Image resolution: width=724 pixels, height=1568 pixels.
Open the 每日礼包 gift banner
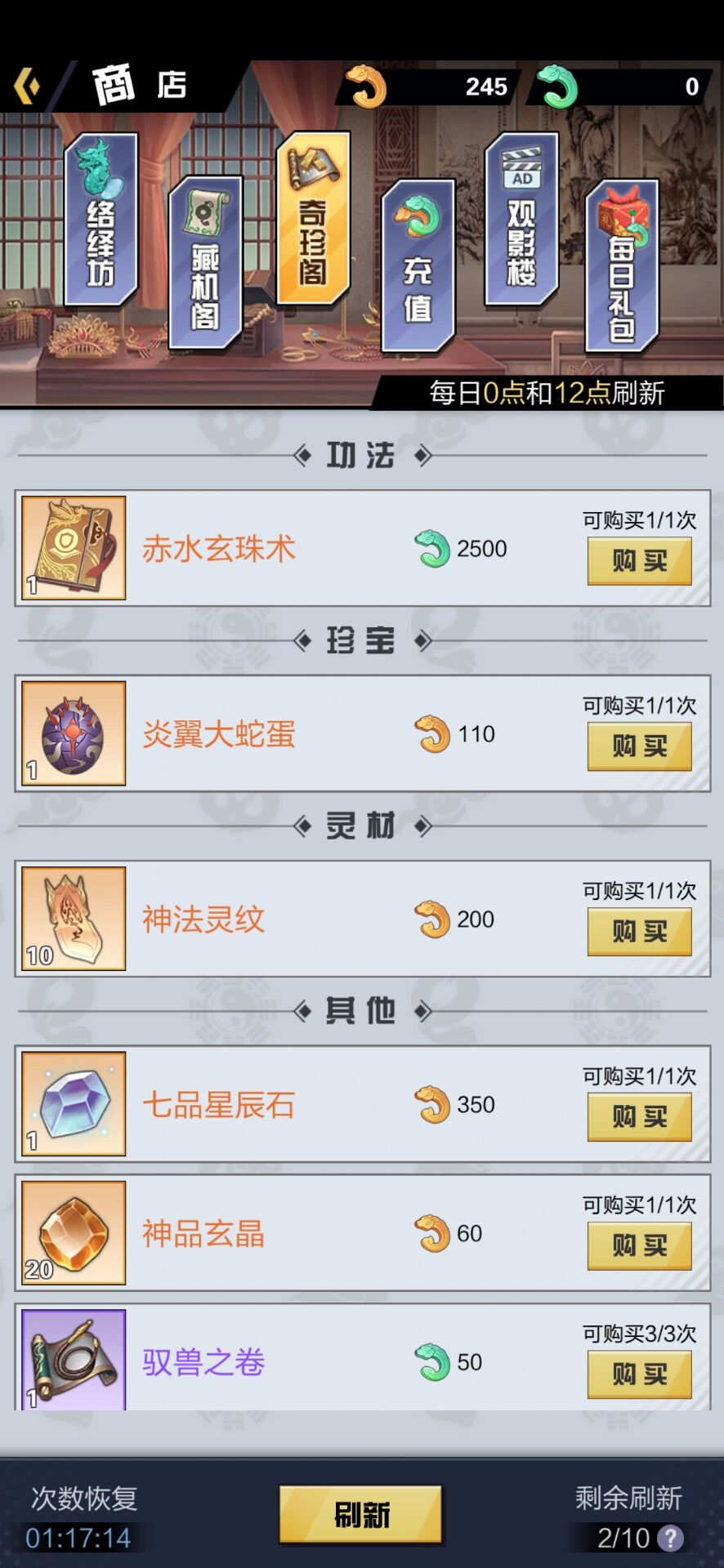[622, 266]
